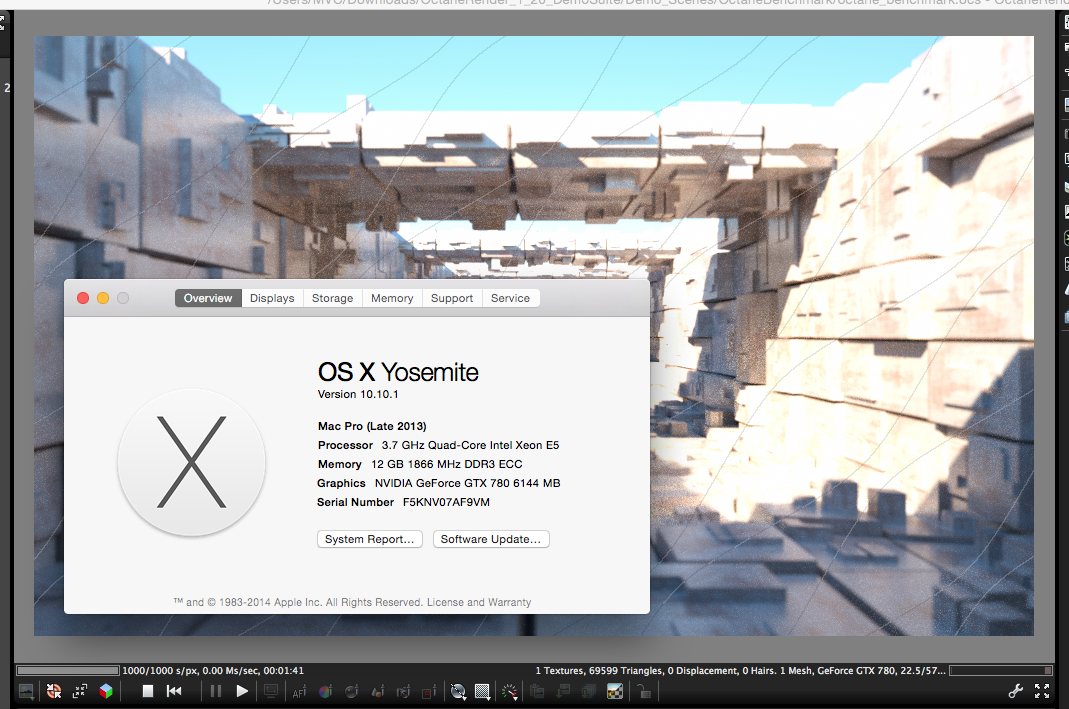
Task: Switch to the Displays tab
Action: (x=272, y=298)
